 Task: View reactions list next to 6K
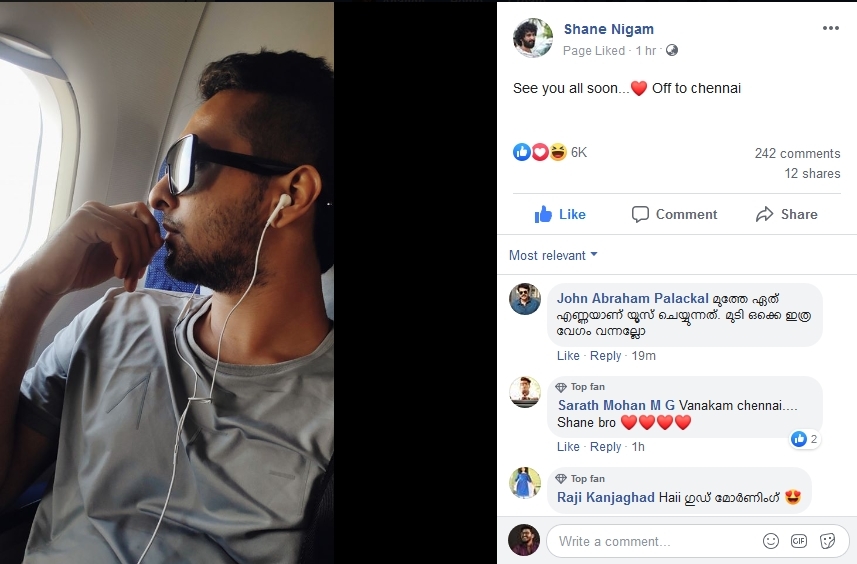point(550,152)
